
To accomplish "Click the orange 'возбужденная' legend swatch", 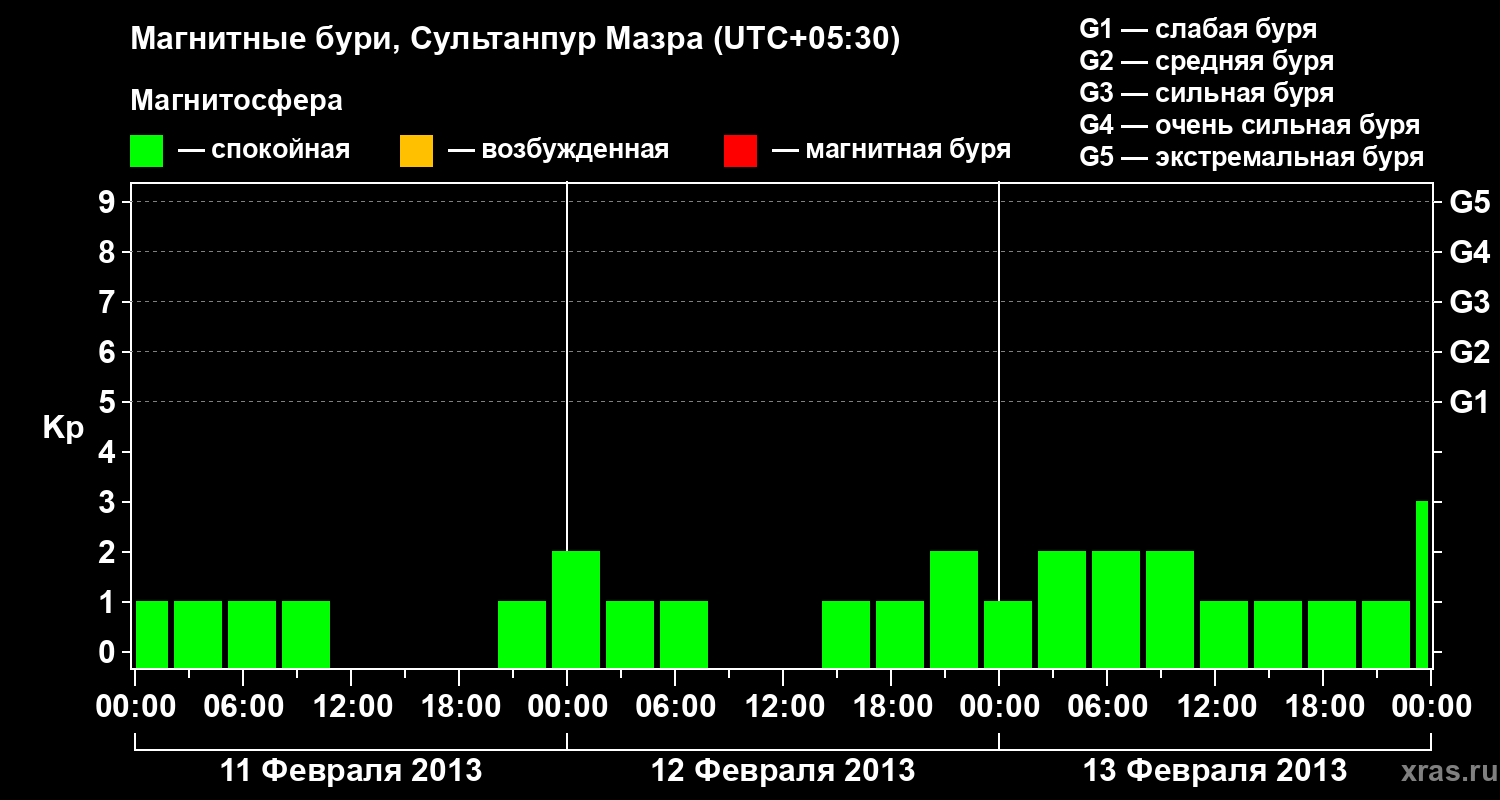I will pyautogui.click(x=416, y=151).
